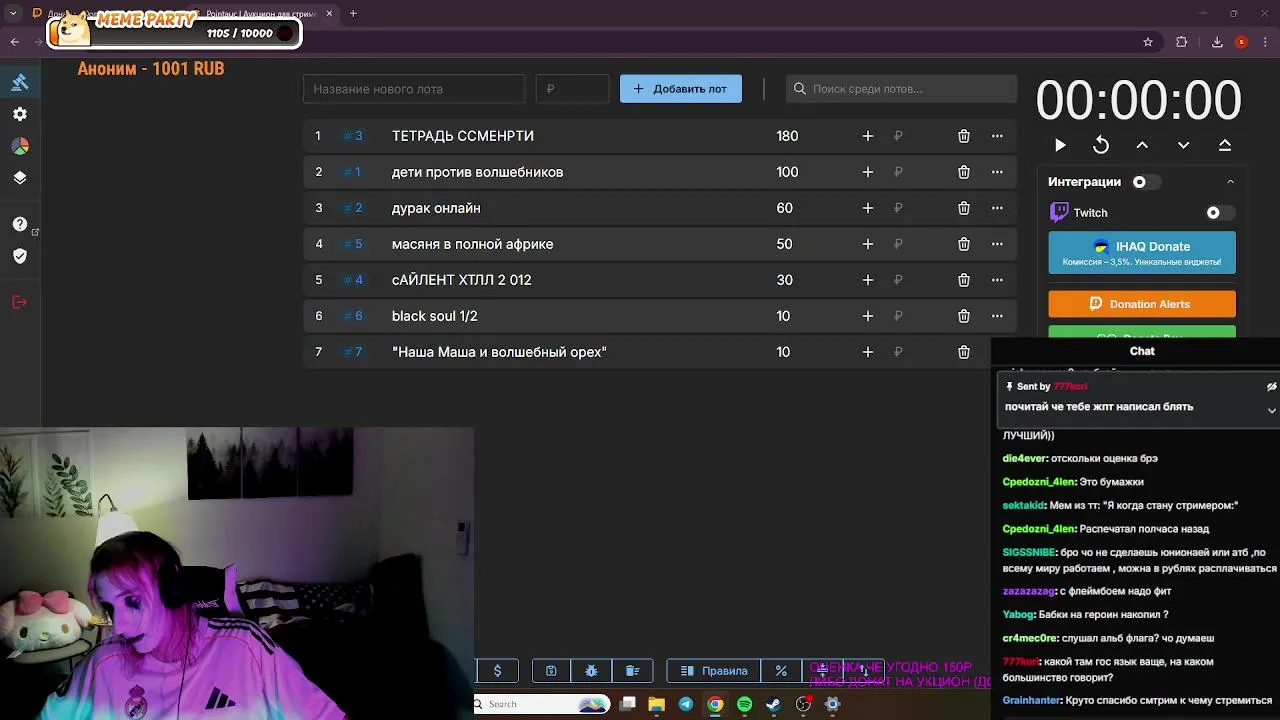Viewport: 1280px width, 720px height.
Task: Open File Explorer from the taskbar
Action: pos(656,705)
